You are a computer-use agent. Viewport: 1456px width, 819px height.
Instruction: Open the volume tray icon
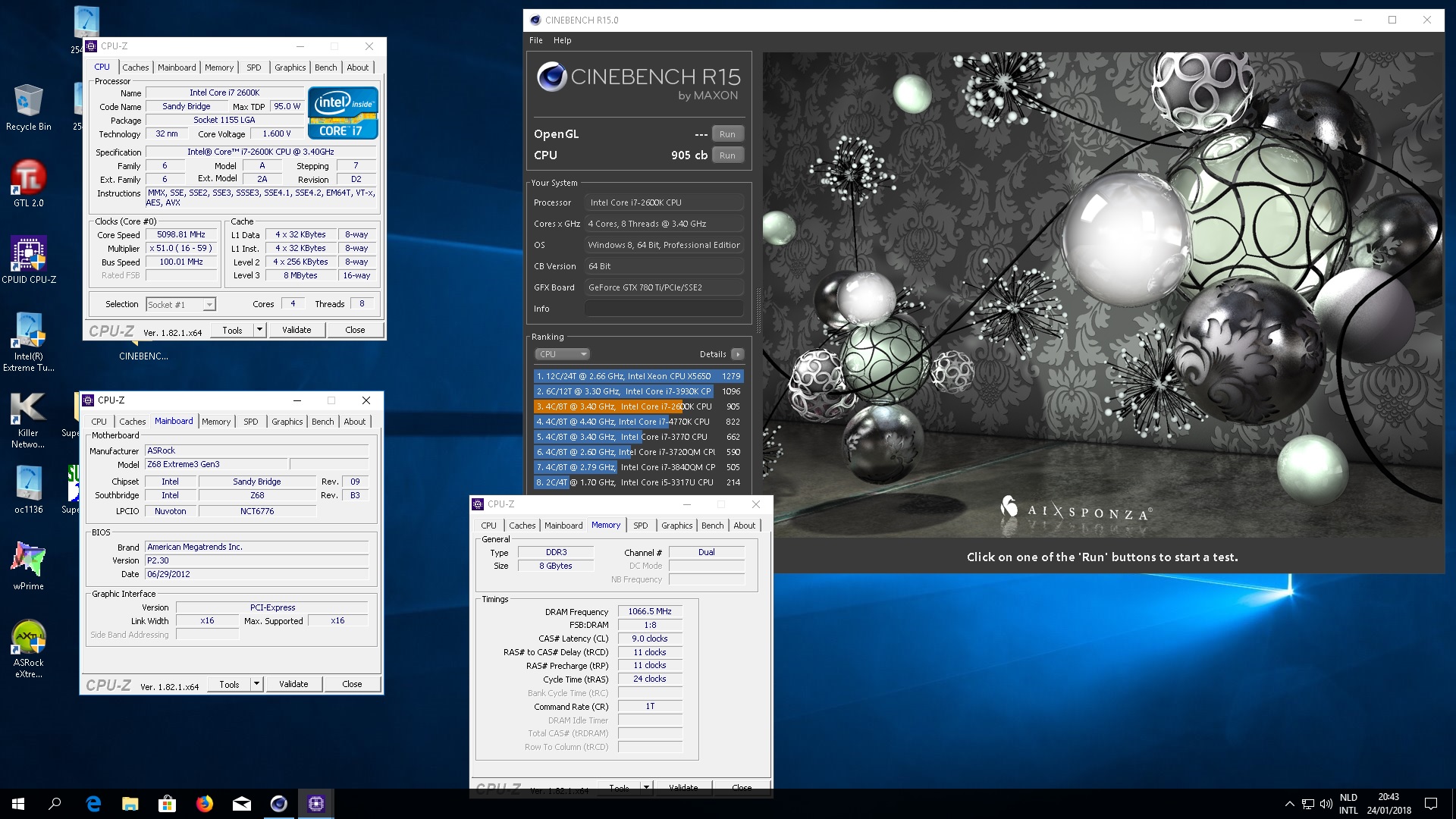[x=1326, y=804]
